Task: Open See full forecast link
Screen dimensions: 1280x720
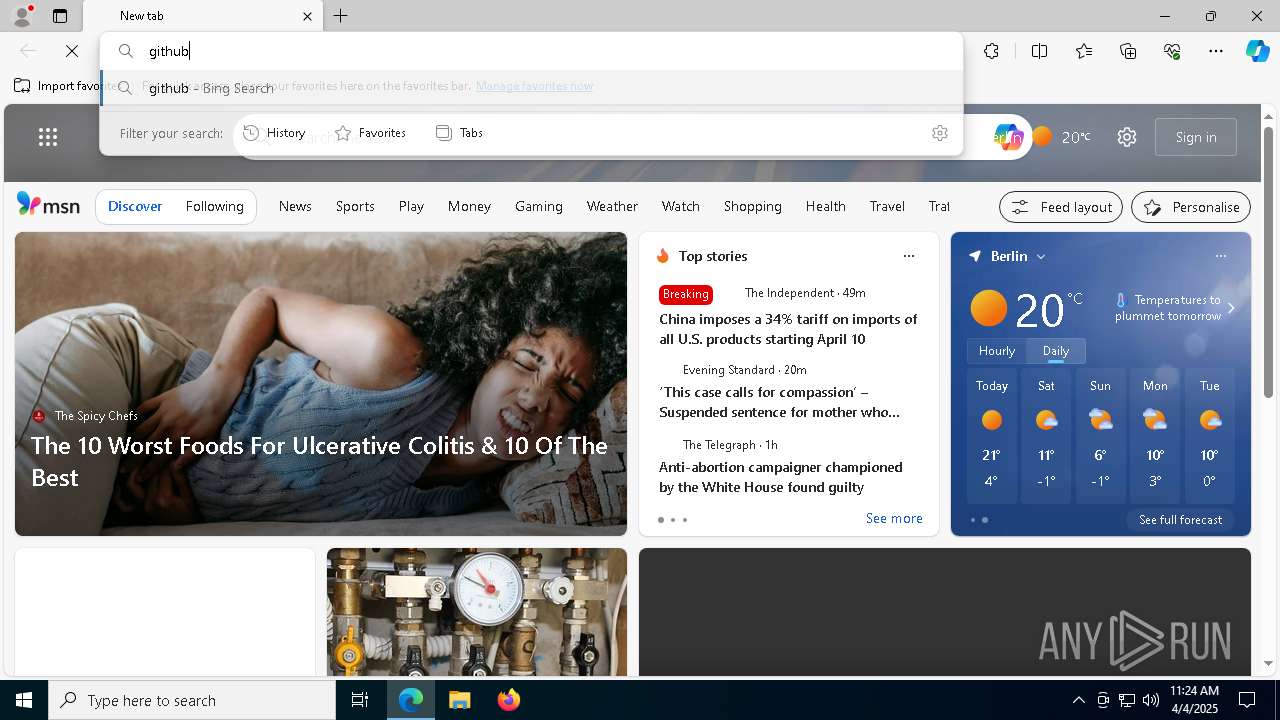Action: tap(1180, 520)
